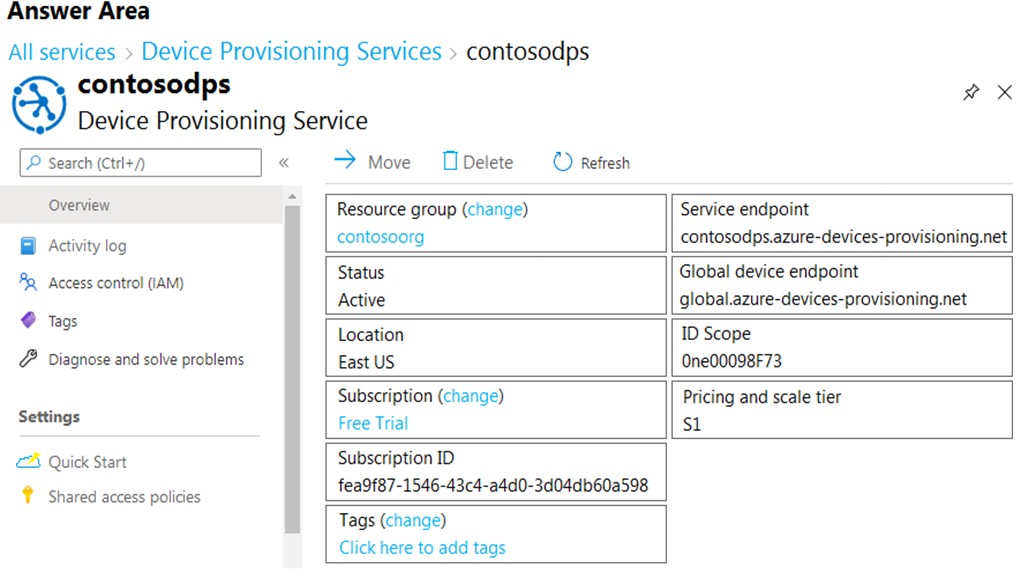
Task: Click the Move toolbar button
Action: point(372,161)
